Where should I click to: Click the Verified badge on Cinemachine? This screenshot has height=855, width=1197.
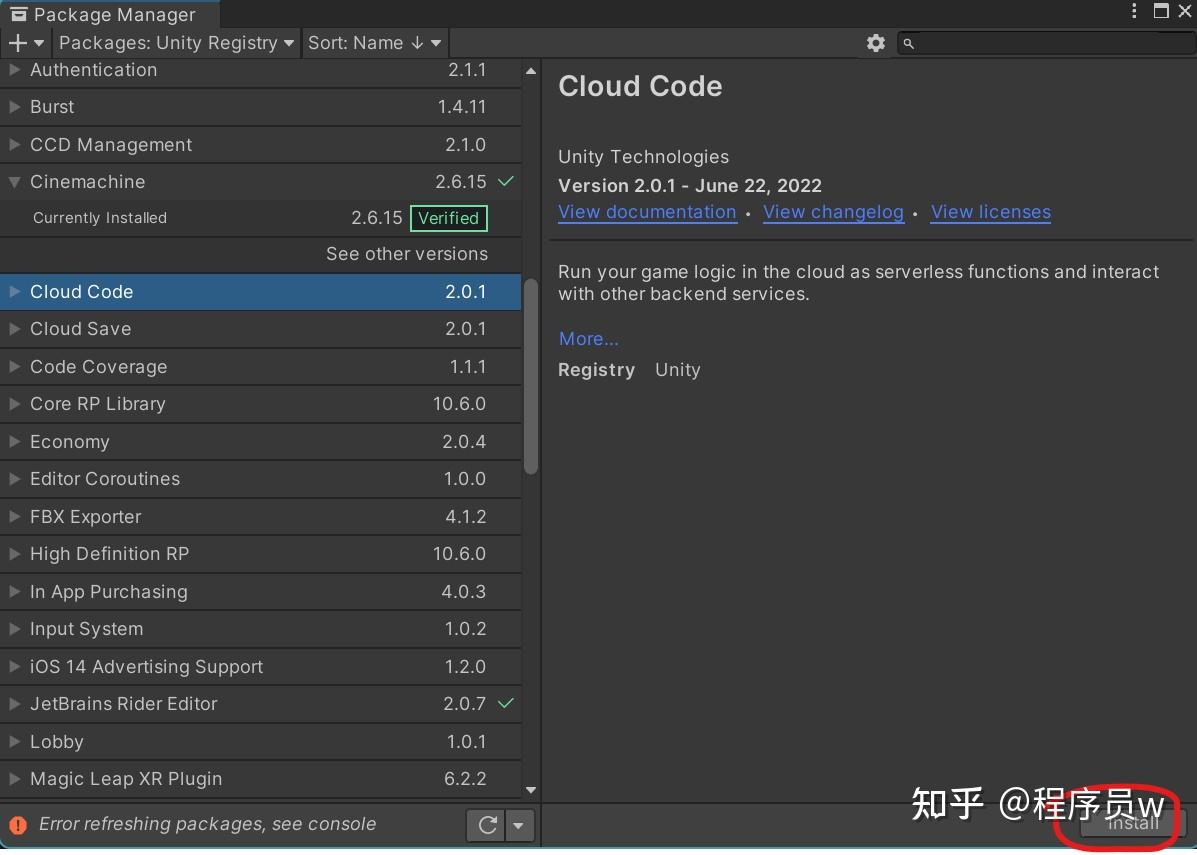click(448, 218)
